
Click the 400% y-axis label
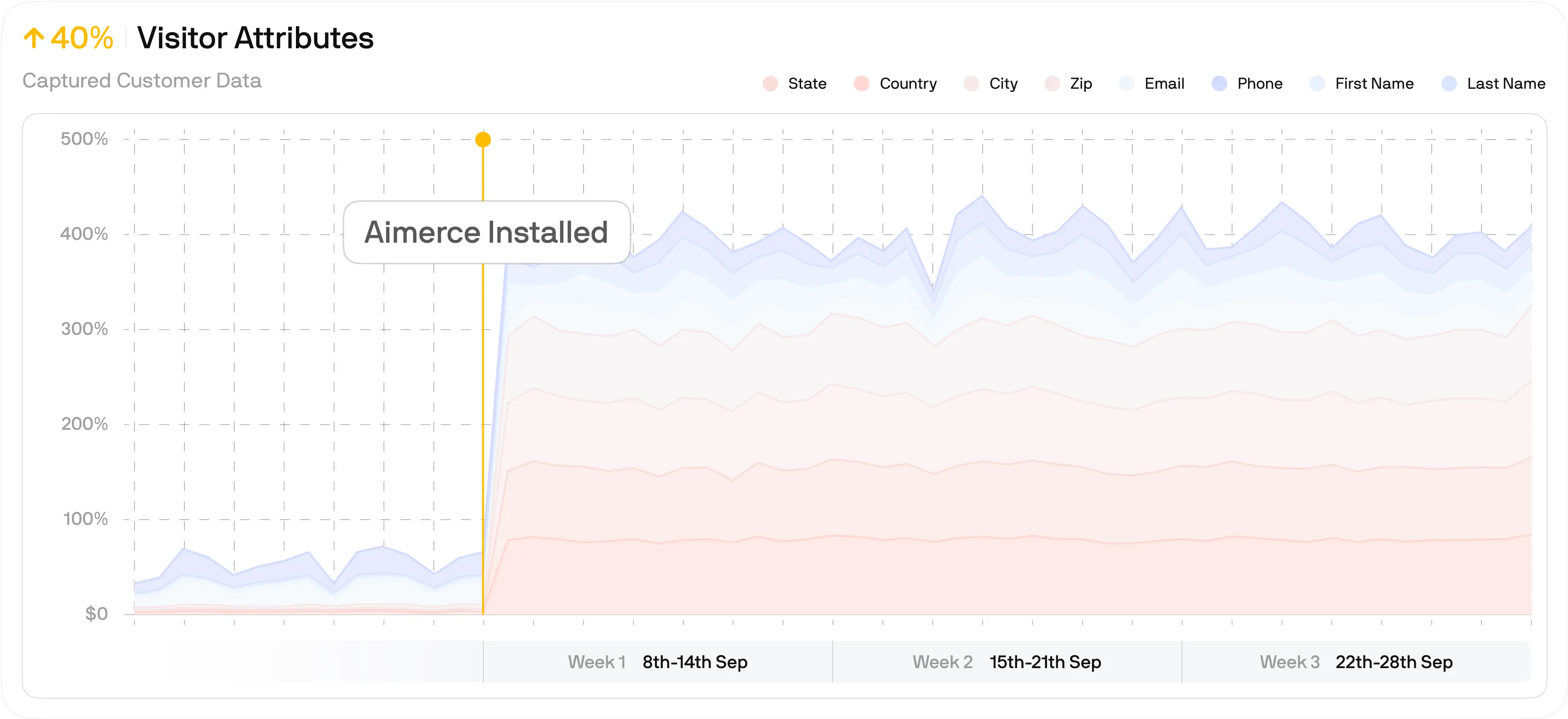[x=84, y=234]
